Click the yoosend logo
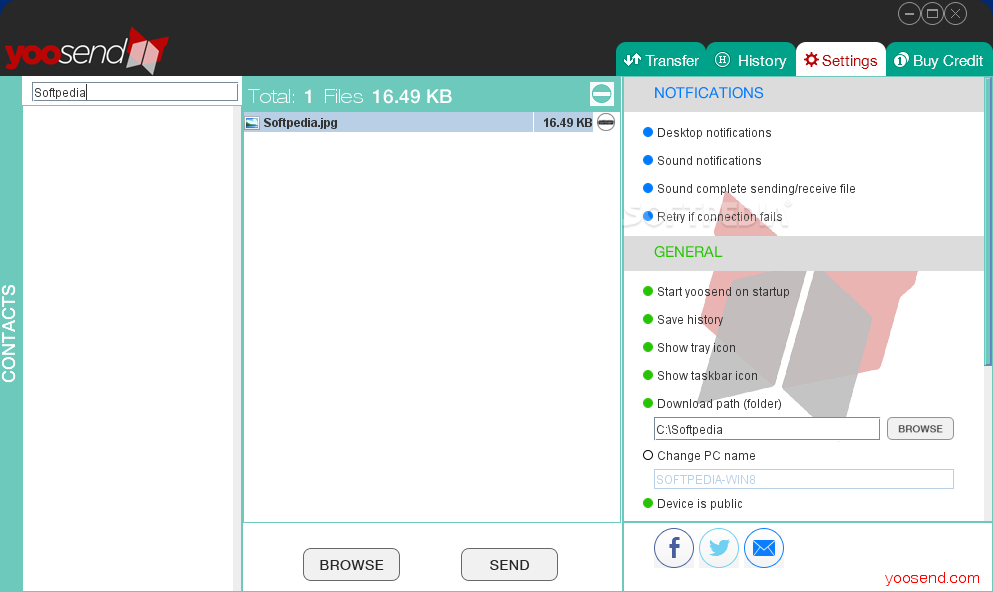Screen dimensions: 993x592 coord(87,52)
